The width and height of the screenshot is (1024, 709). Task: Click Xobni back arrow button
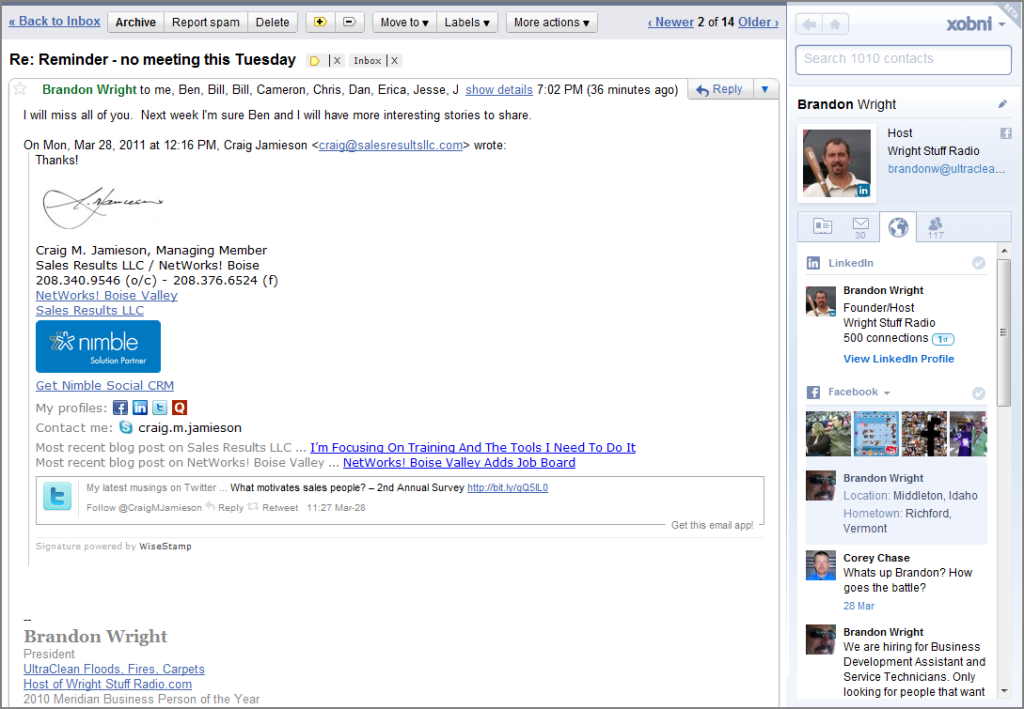click(x=809, y=25)
